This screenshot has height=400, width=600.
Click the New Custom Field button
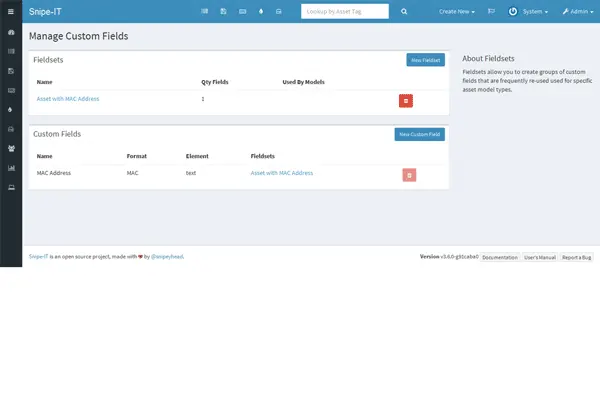tap(419, 134)
